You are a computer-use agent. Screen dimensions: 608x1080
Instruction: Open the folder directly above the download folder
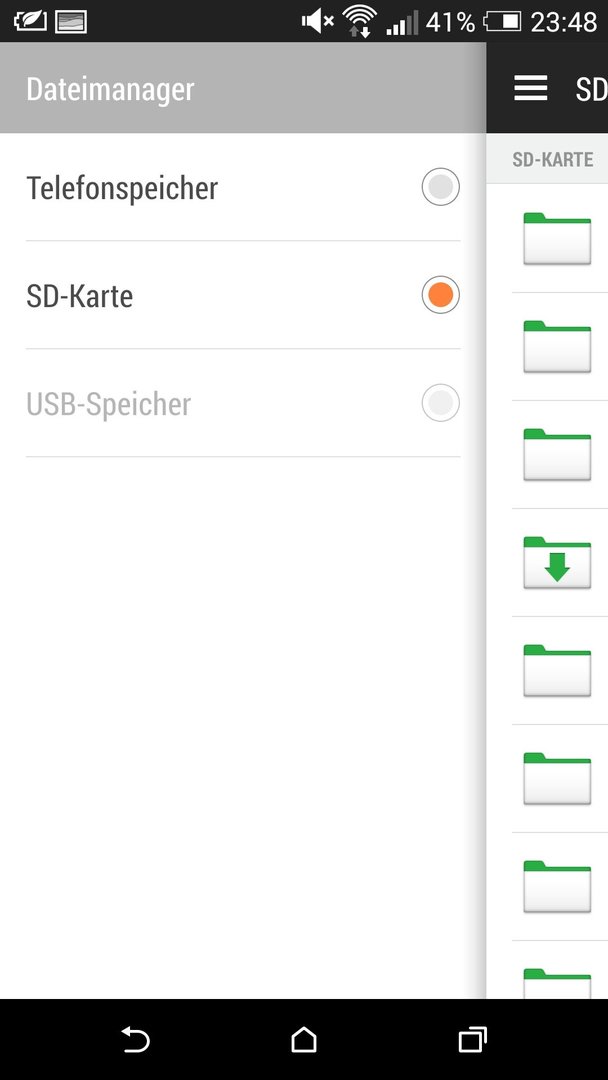click(x=557, y=455)
